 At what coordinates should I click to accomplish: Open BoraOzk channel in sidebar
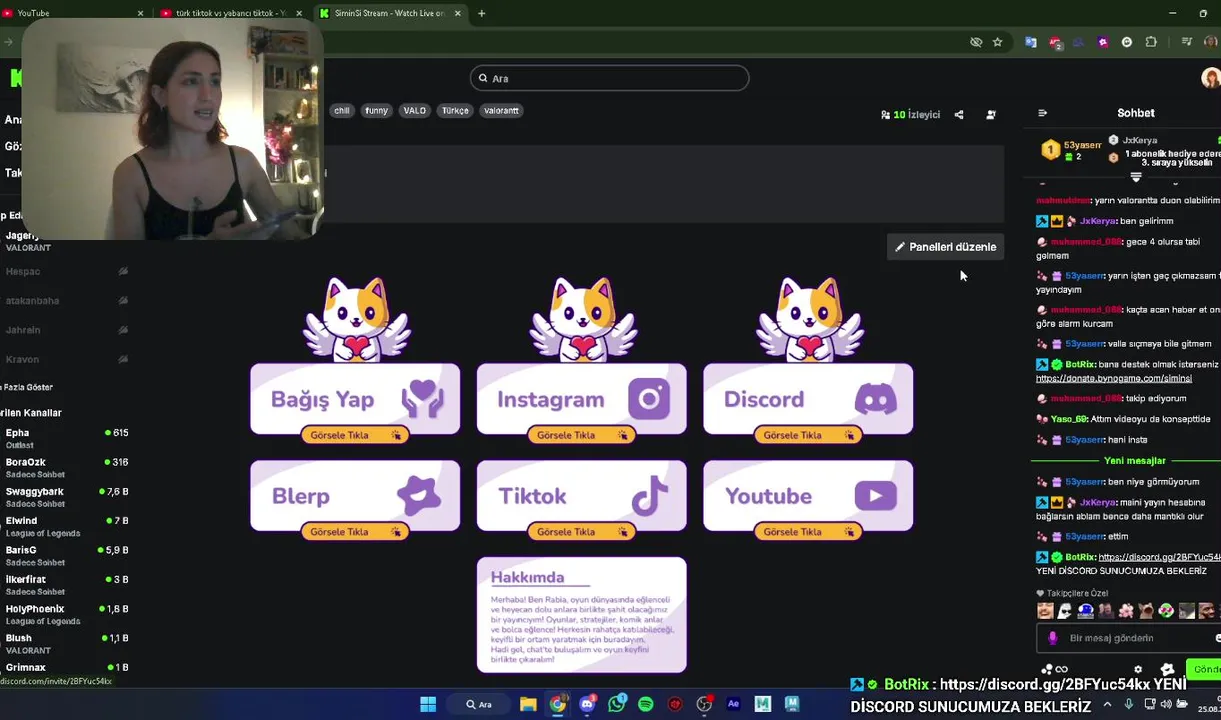tap(65, 468)
